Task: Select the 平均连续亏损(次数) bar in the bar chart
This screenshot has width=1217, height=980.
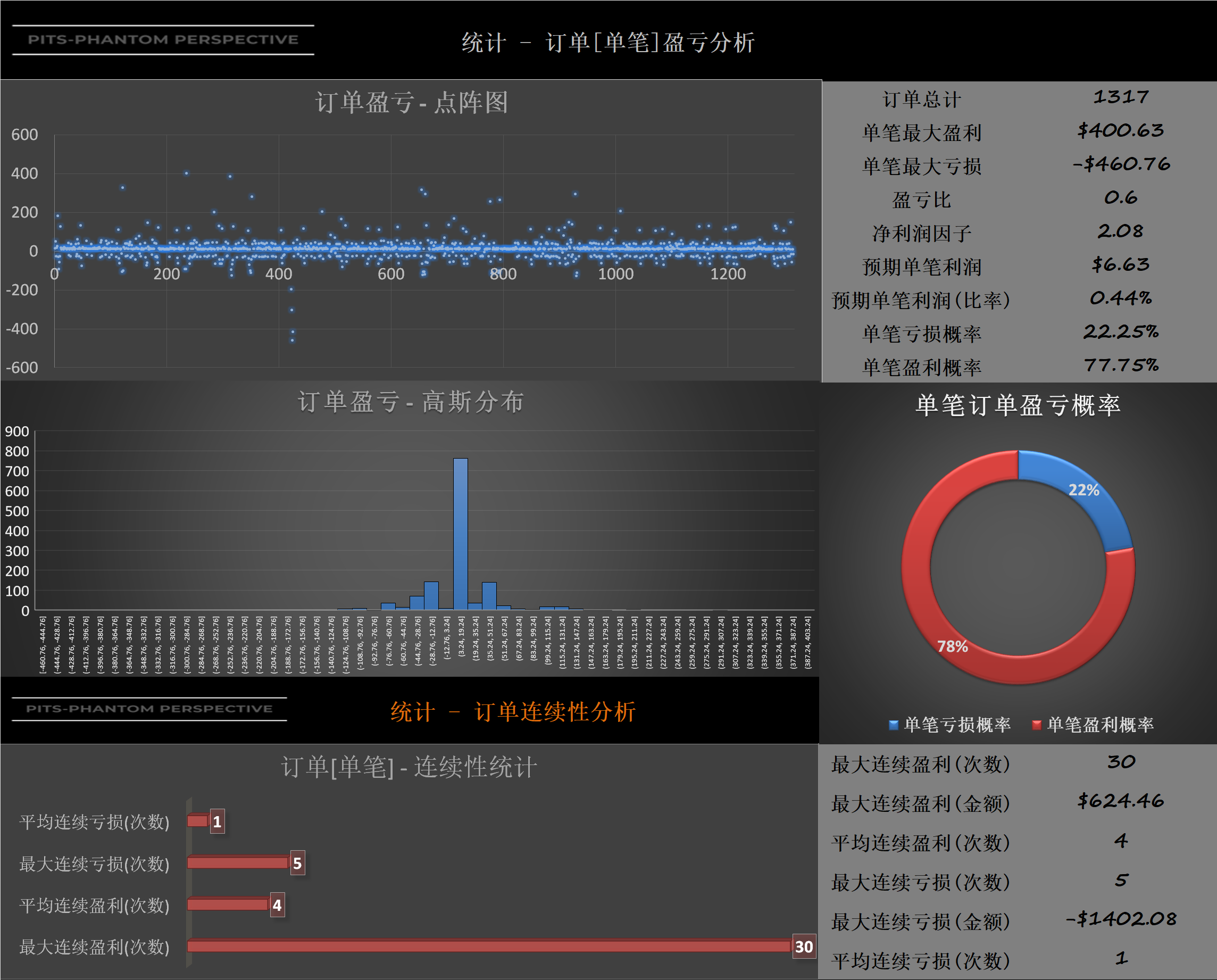Action: [x=197, y=821]
